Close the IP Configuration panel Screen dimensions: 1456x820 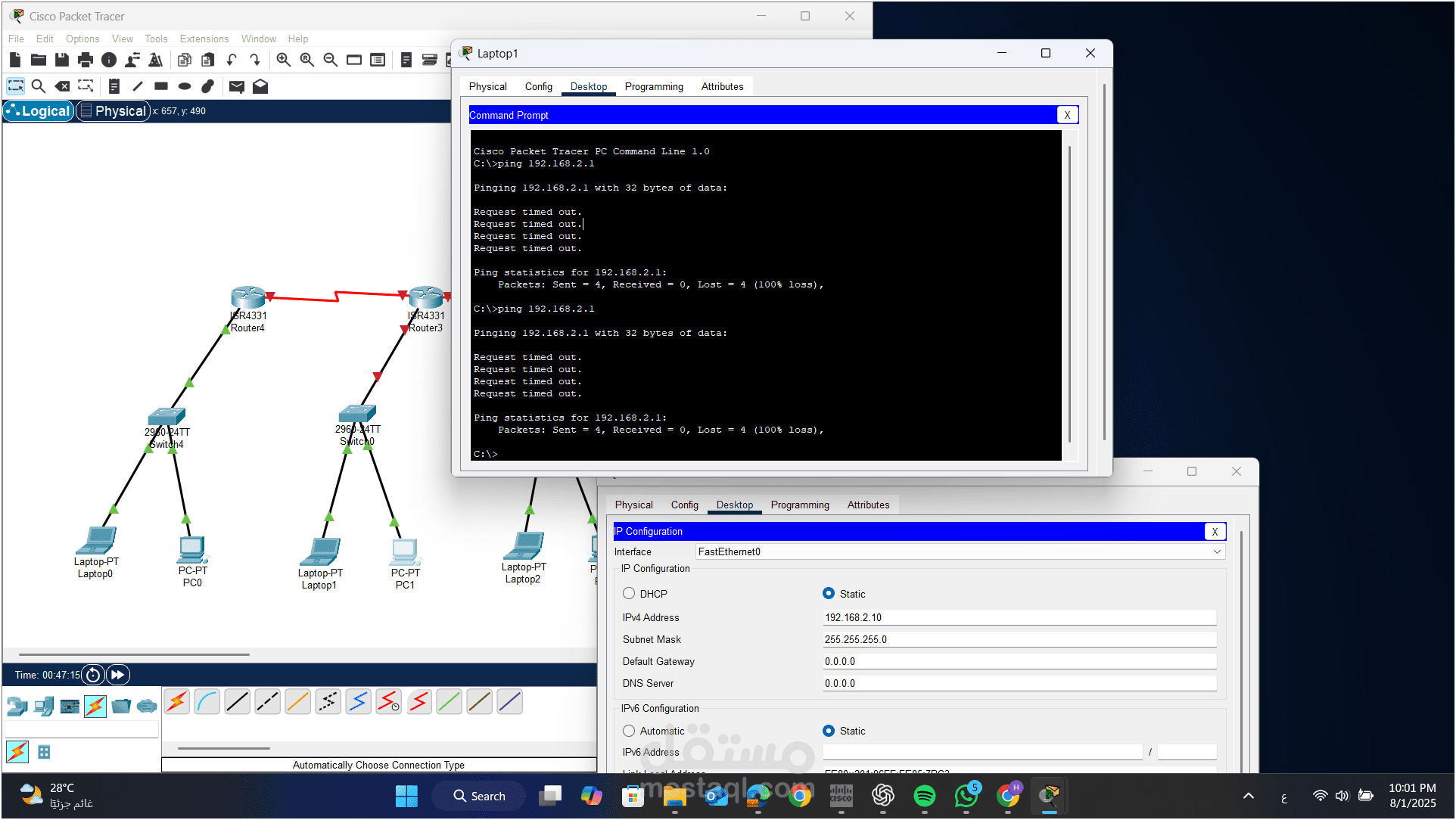point(1215,532)
